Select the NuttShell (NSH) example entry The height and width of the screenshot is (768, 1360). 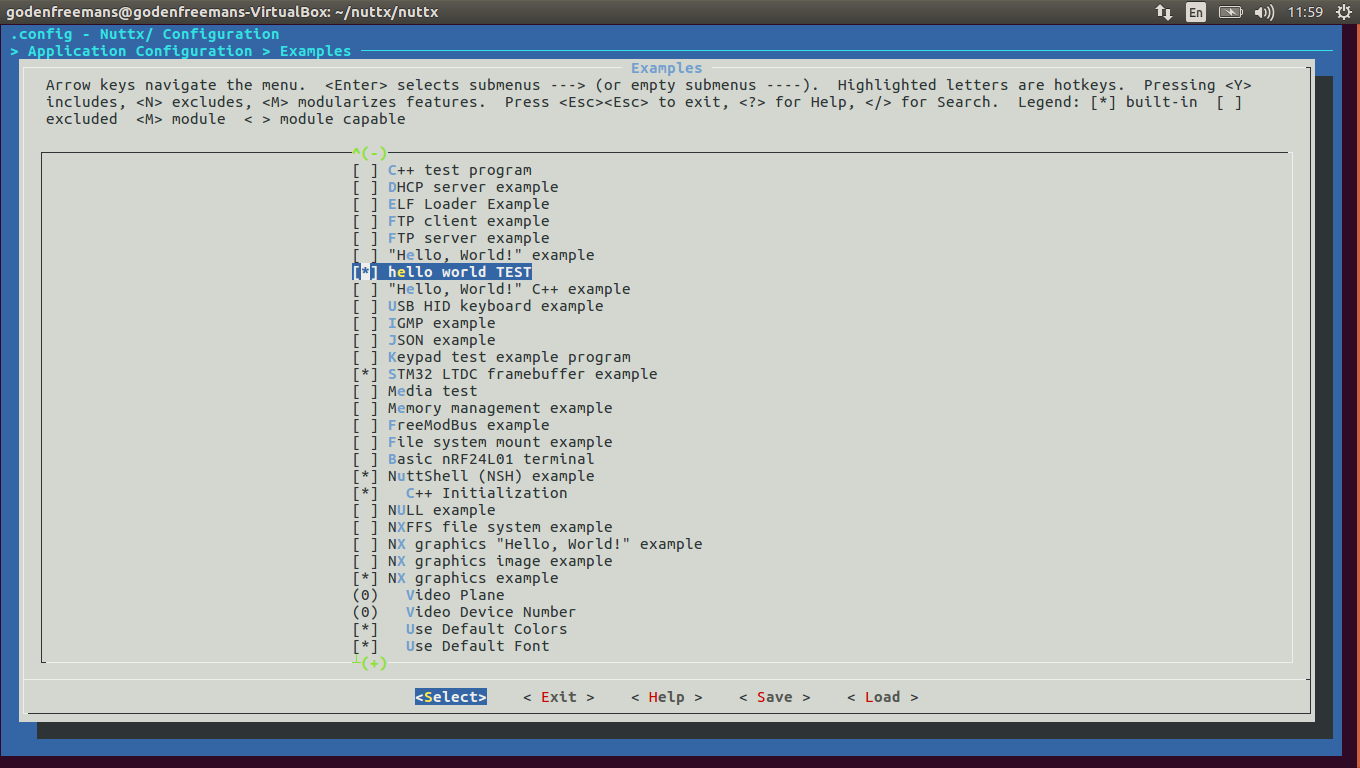tap(490, 476)
